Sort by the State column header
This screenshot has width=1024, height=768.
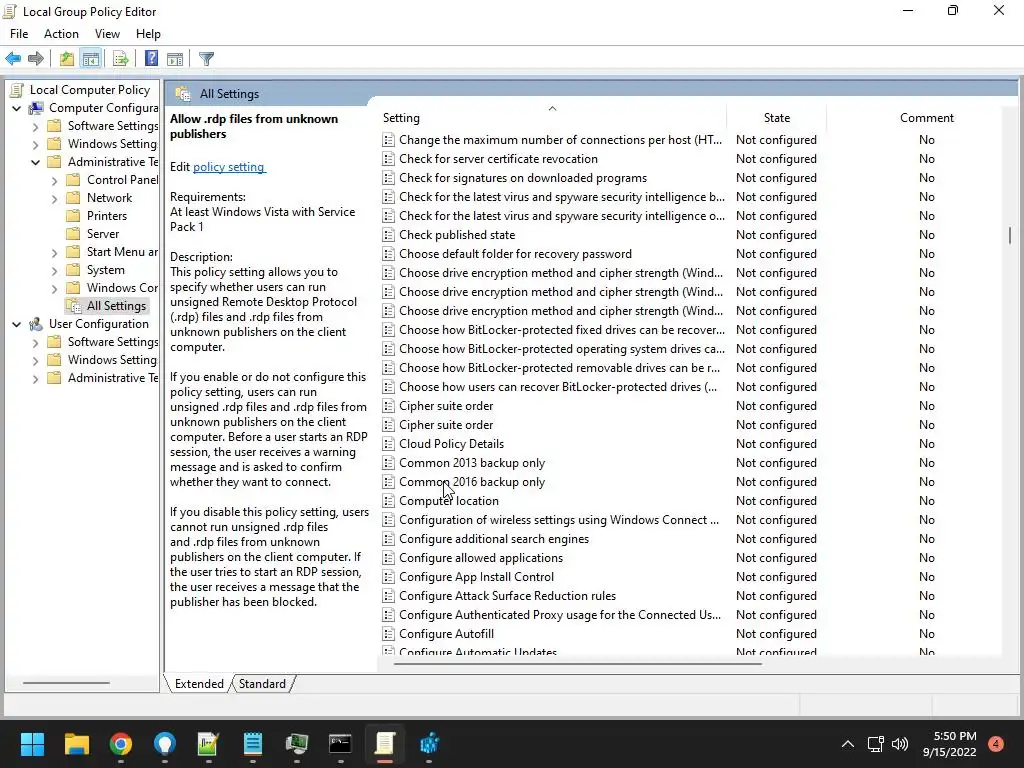(x=776, y=118)
